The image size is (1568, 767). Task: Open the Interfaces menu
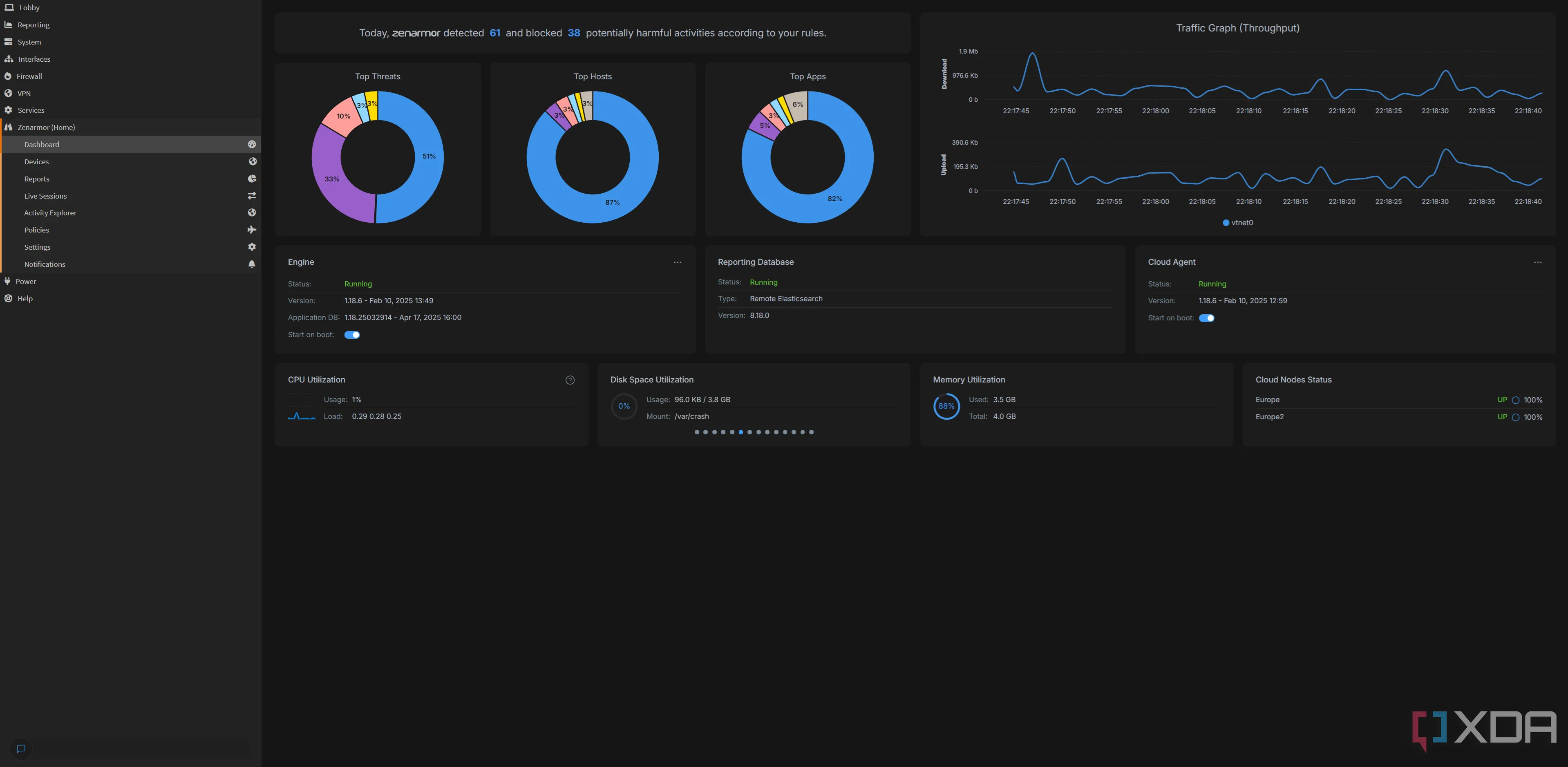pyautogui.click(x=130, y=59)
